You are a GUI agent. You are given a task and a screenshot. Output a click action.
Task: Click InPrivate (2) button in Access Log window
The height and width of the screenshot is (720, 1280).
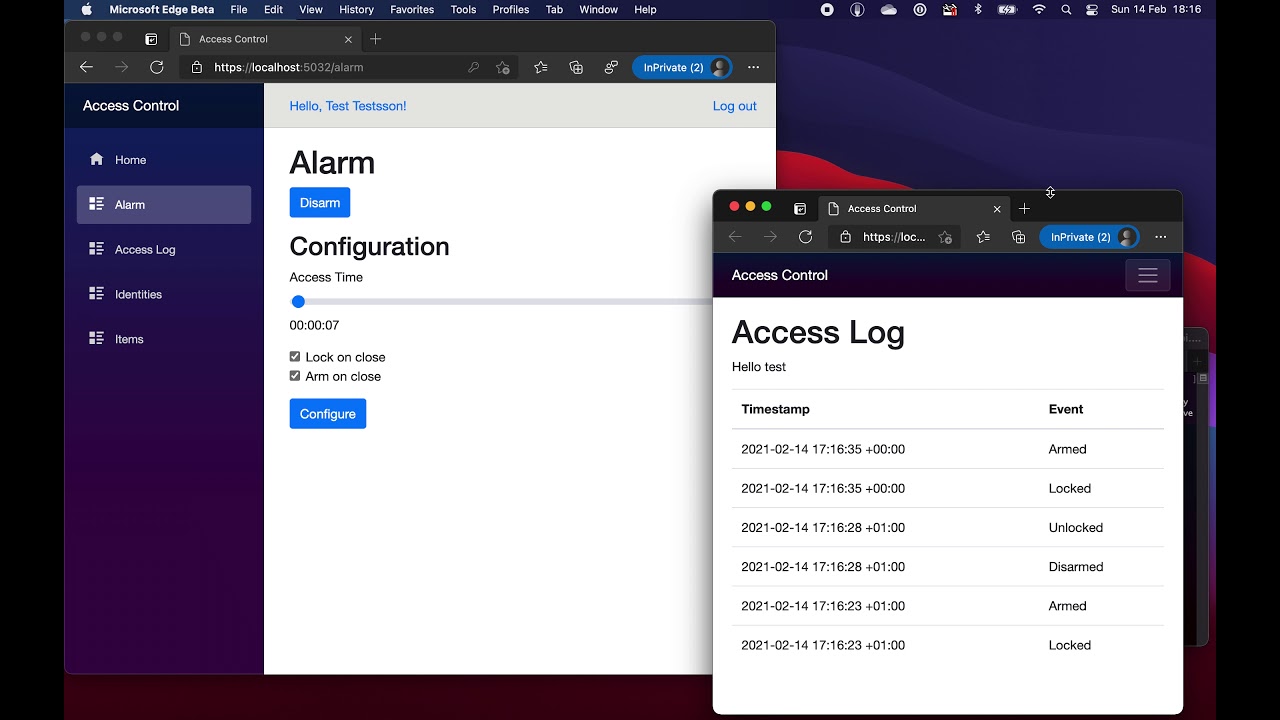[1090, 237]
